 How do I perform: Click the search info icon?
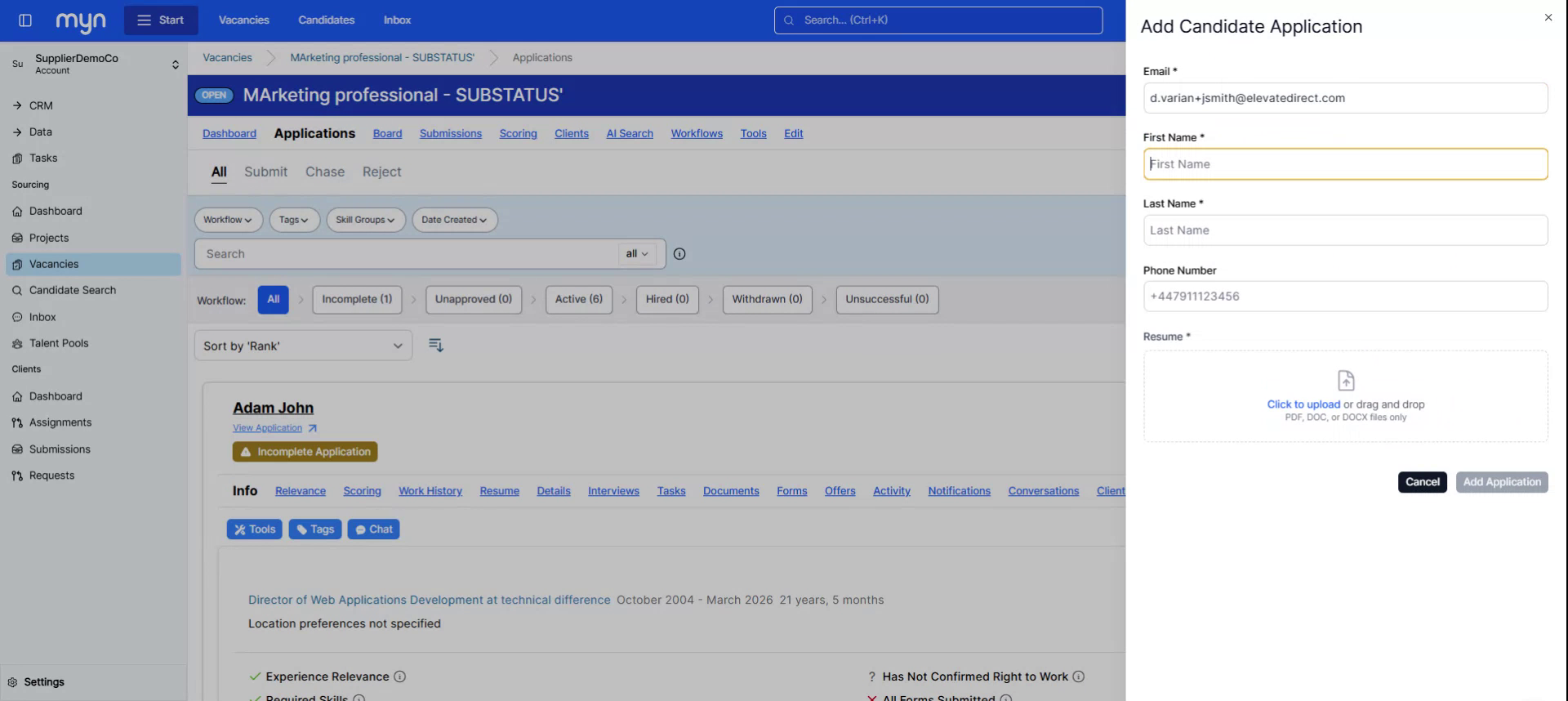[679, 254]
